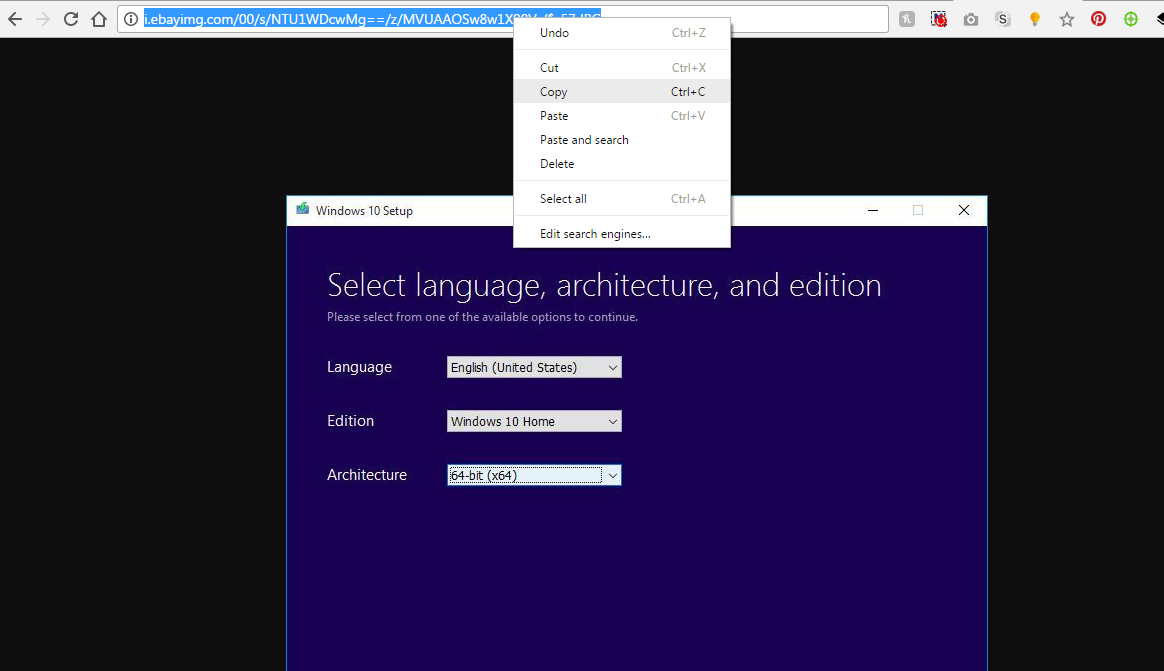The width and height of the screenshot is (1164, 671).
Task: Click the green crosshair extension icon
Action: pyautogui.click(x=1131, y=19)
